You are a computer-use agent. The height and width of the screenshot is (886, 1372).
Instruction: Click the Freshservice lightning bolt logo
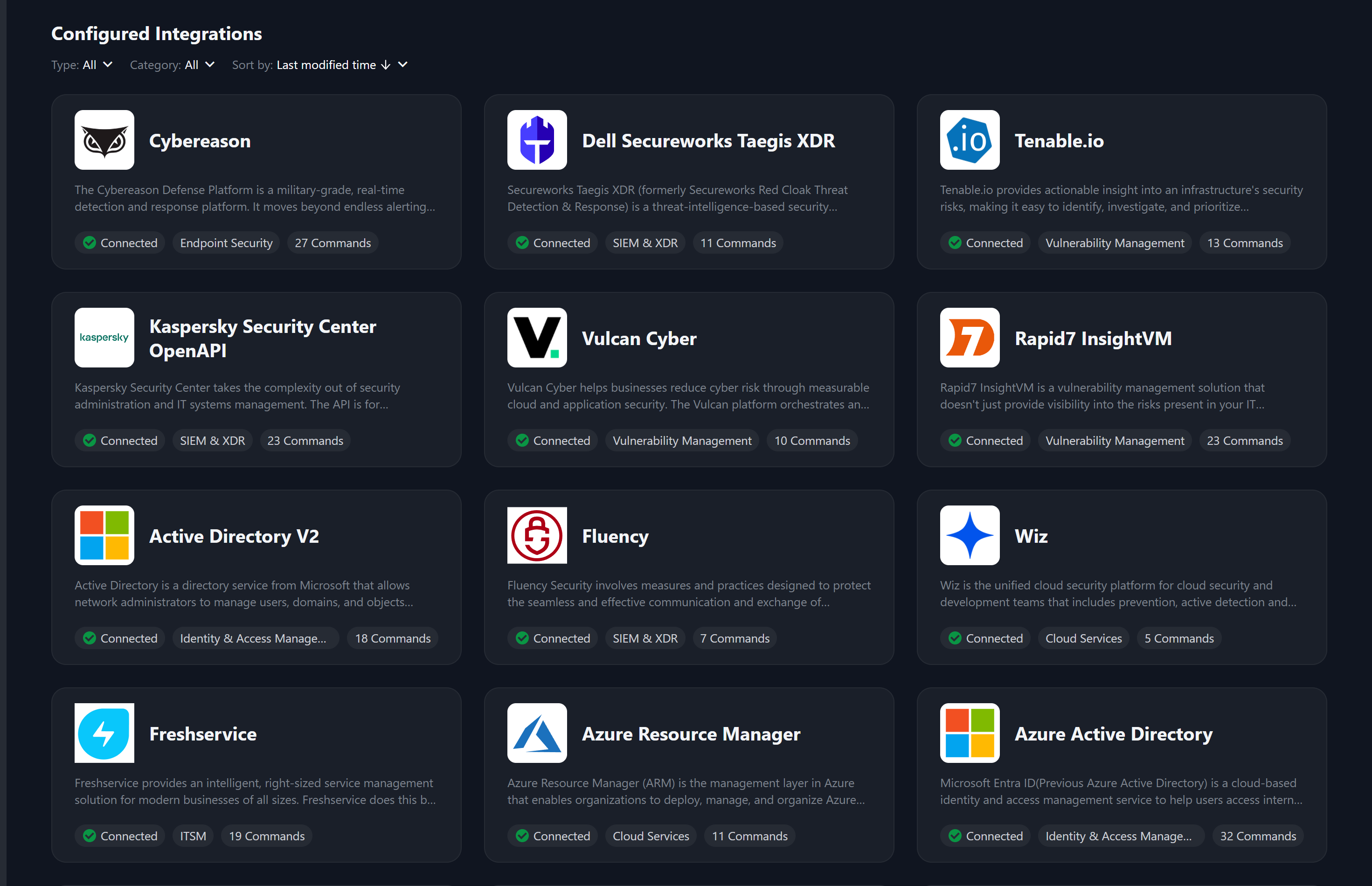pos(104,733)
